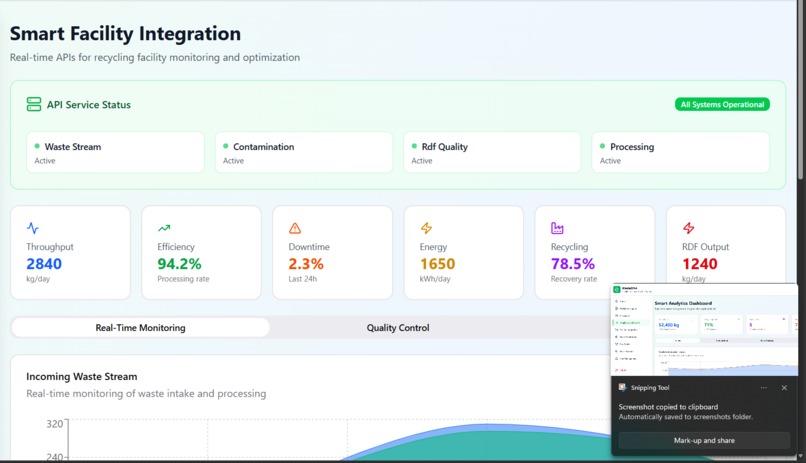This screenshot has height=463, width=806.
Task: Click the Efficiency value 94.2%
Action: pos(179,264)
